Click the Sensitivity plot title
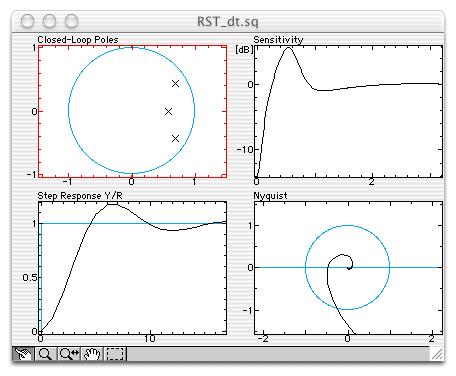Screen dimensions: 456x376 coord(278,40)
